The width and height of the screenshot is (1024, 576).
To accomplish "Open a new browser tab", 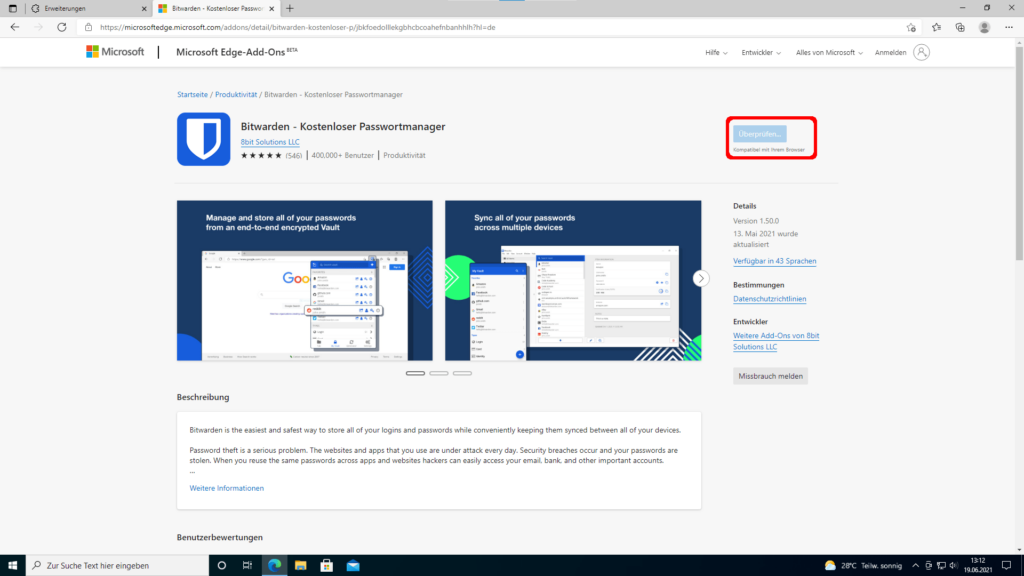I will (x=290, y=8).
